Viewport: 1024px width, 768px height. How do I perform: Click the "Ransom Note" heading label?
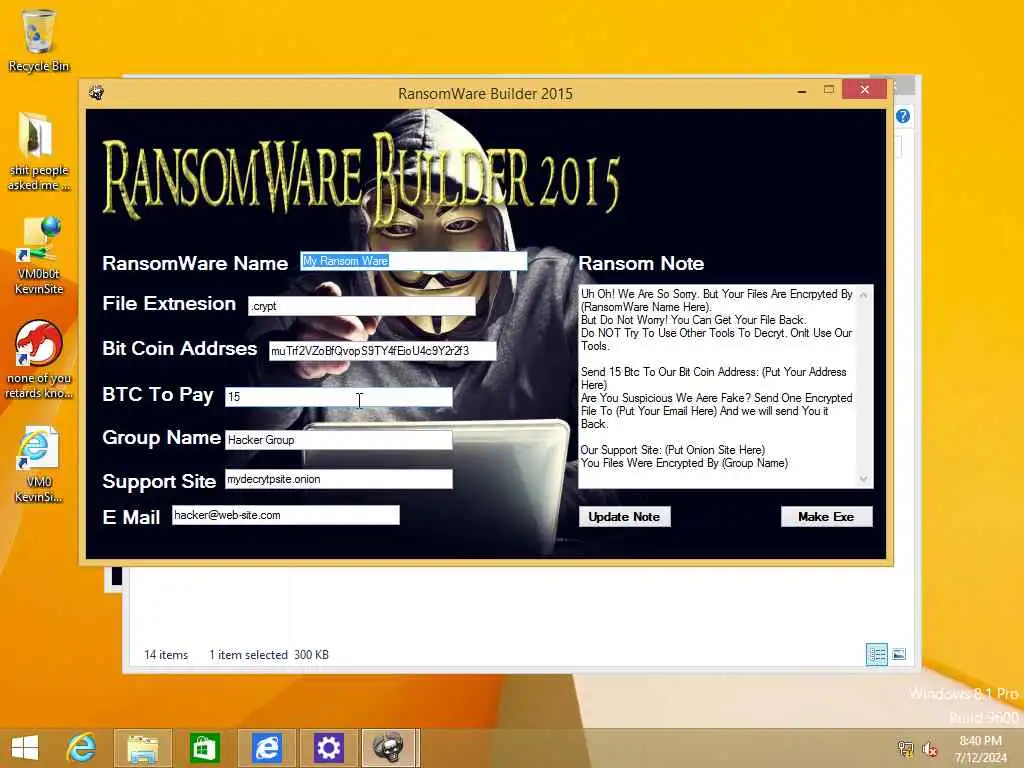641,263
